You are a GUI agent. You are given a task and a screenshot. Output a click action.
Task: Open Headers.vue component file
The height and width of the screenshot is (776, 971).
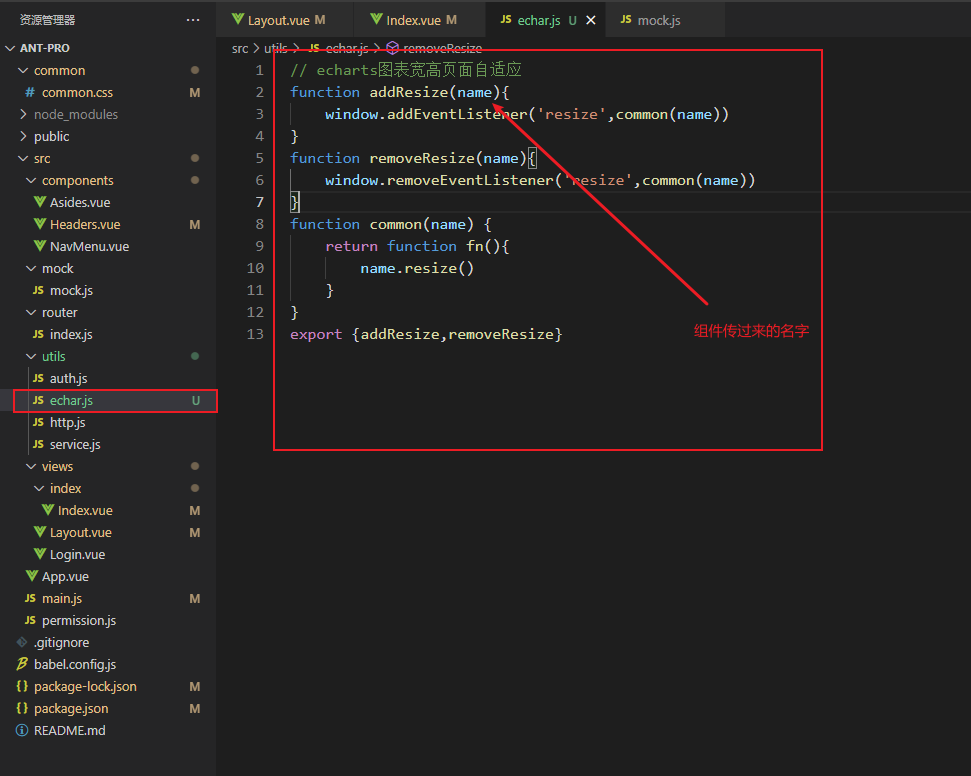coord(108,224)
